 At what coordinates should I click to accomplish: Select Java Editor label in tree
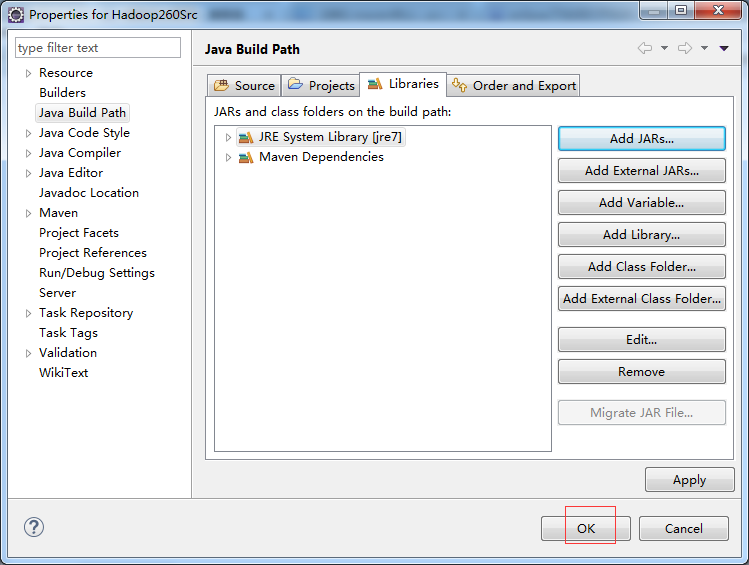[x=71, y=173]
